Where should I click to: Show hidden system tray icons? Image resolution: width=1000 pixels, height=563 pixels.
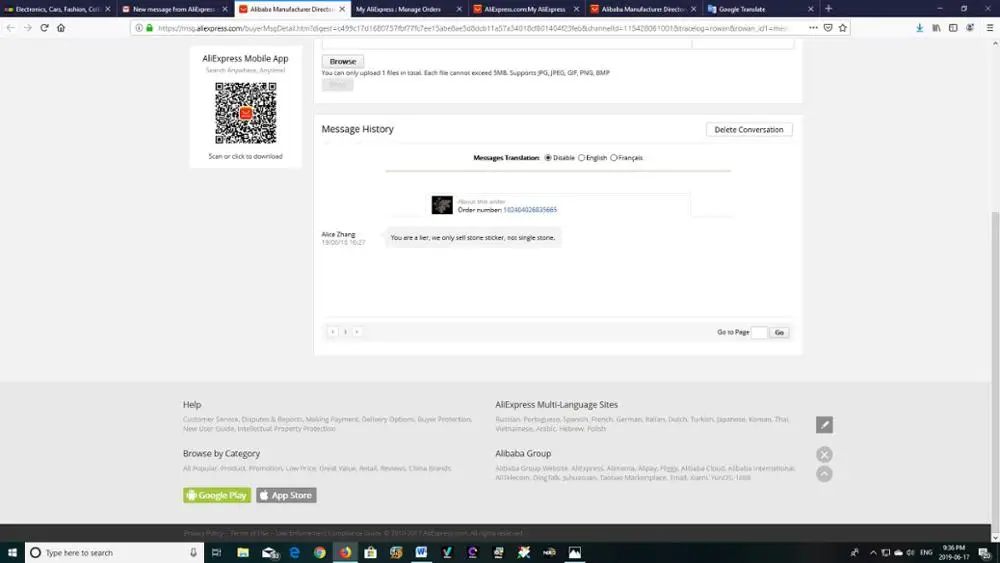[x=873, y=552]
